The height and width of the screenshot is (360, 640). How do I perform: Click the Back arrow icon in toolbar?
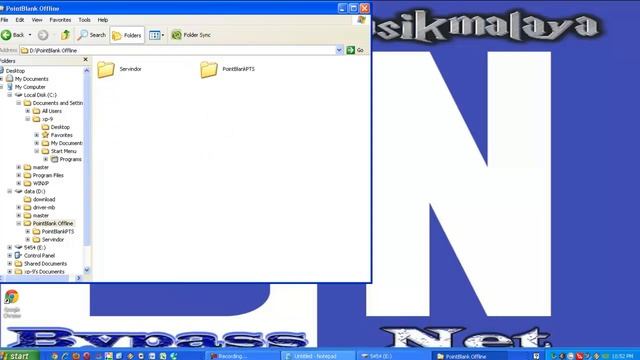tap(6, 35)
